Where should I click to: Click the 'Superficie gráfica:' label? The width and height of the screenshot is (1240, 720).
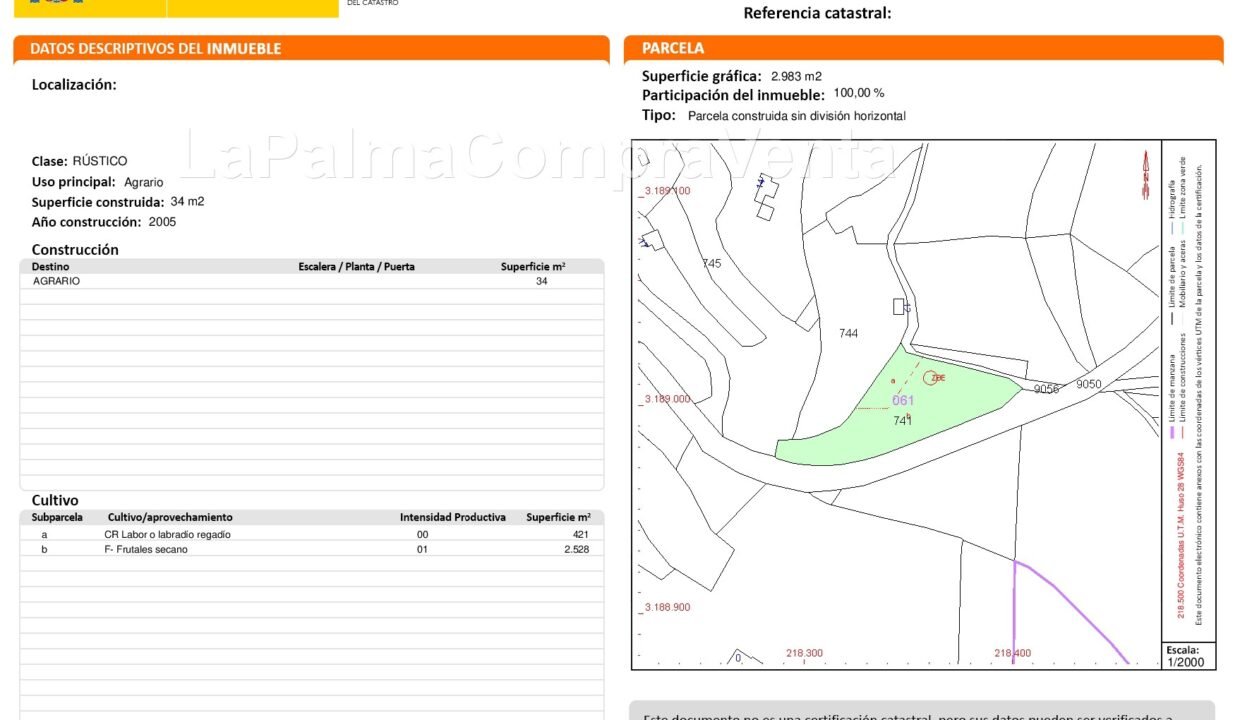coord(702,76)
